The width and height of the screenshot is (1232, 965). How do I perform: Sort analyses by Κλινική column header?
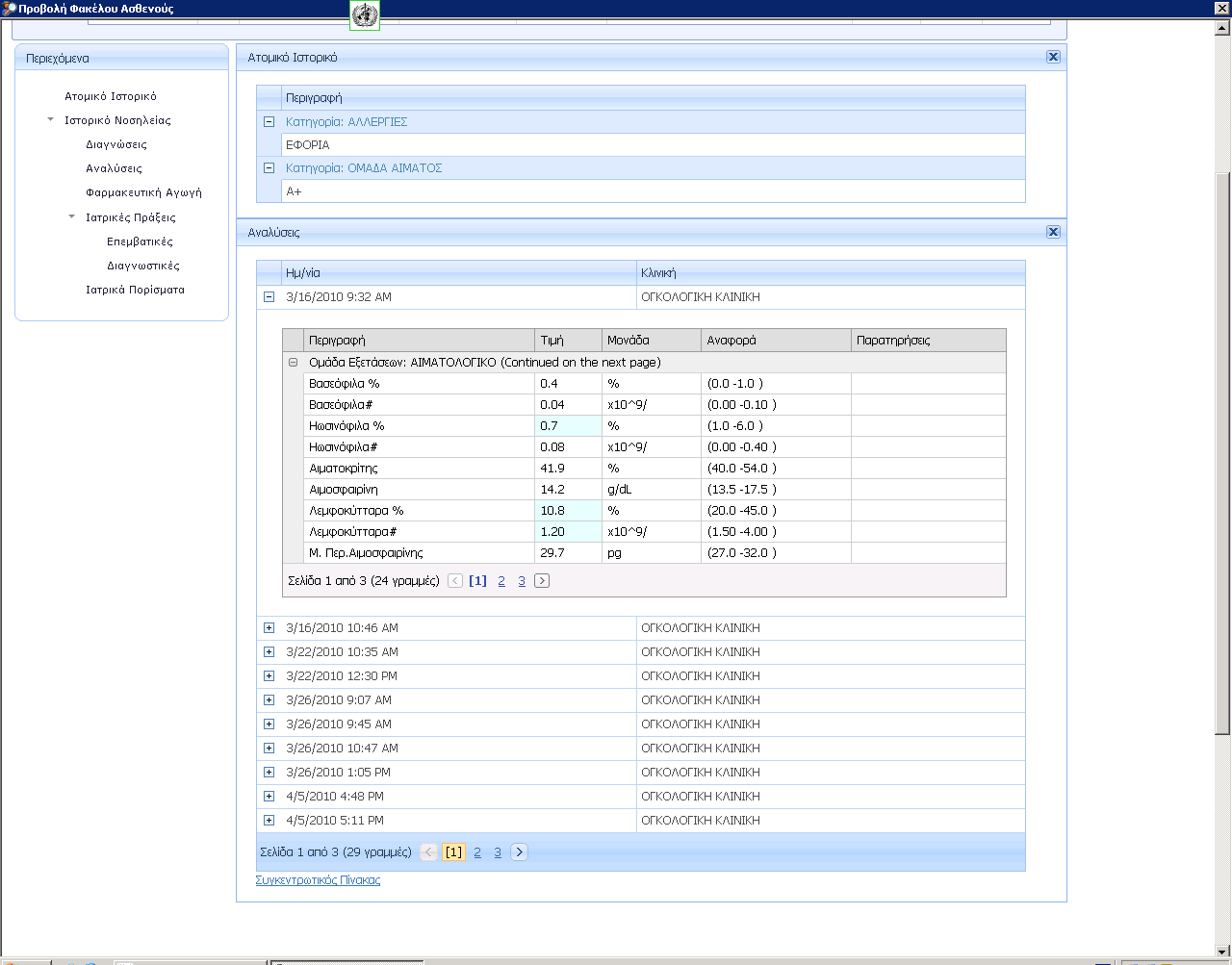pyautogui.click(x=831, y=273)
